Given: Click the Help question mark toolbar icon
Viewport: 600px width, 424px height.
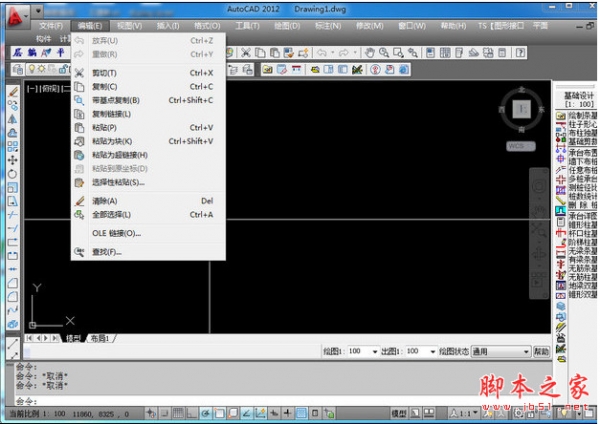Looking at the screenshot, I should (520, 52).
